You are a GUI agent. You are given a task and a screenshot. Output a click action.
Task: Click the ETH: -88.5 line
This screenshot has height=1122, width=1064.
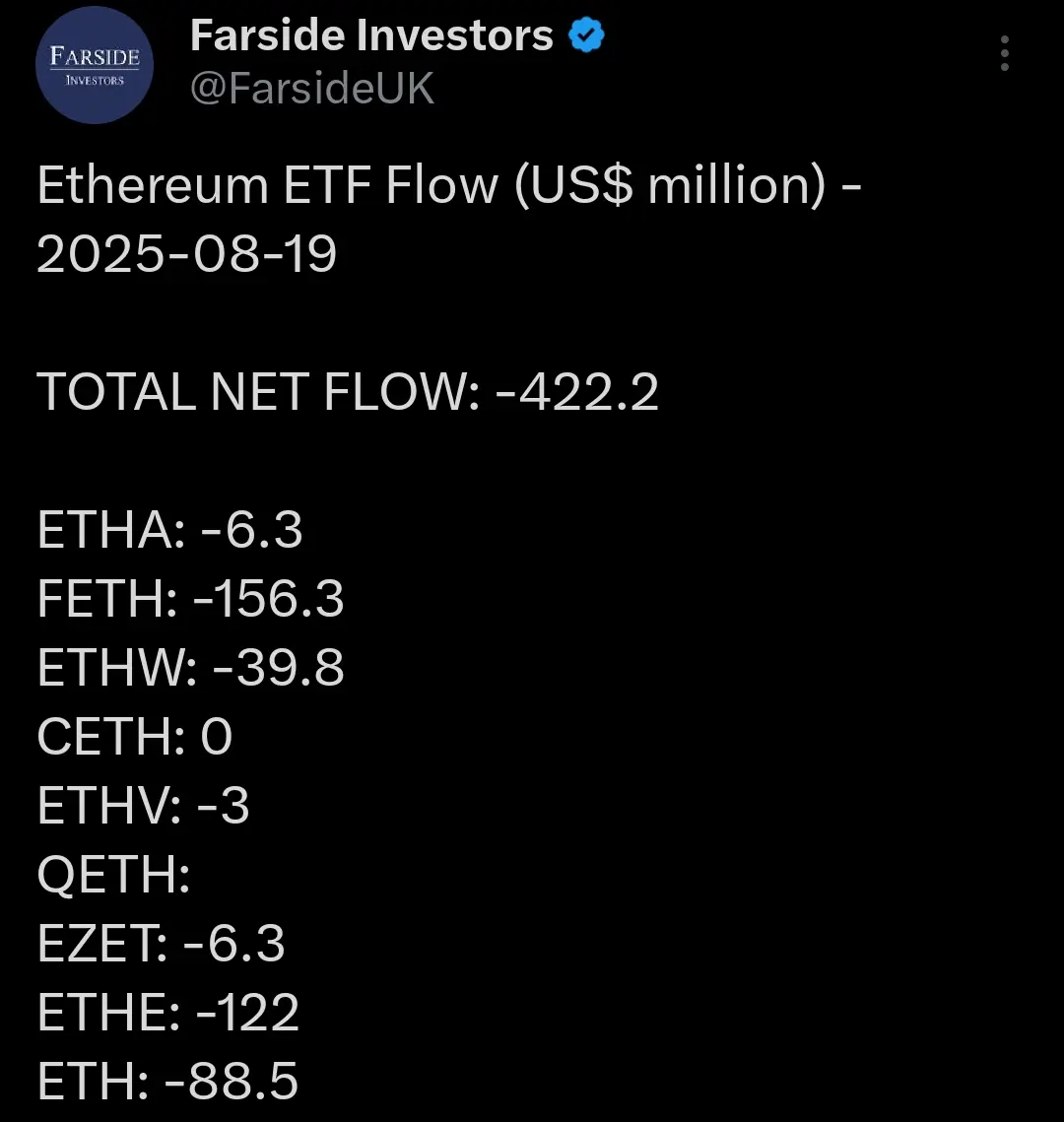pos(168,1081)
